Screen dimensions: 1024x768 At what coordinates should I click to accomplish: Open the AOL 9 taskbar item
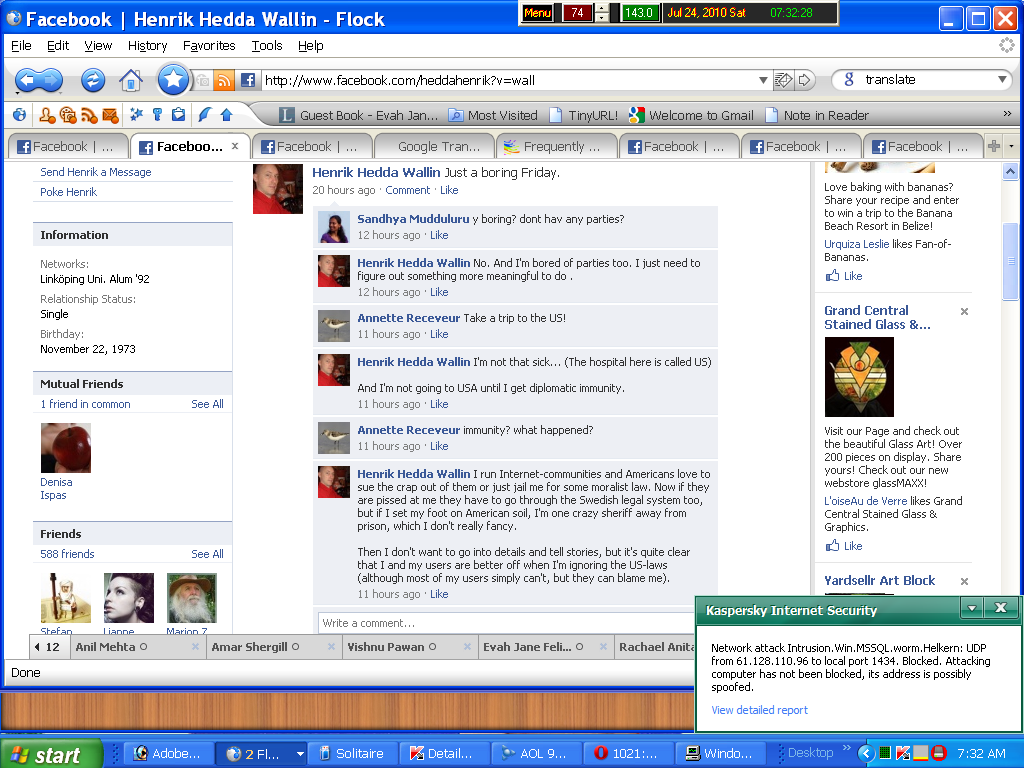(x=536, y=754)
